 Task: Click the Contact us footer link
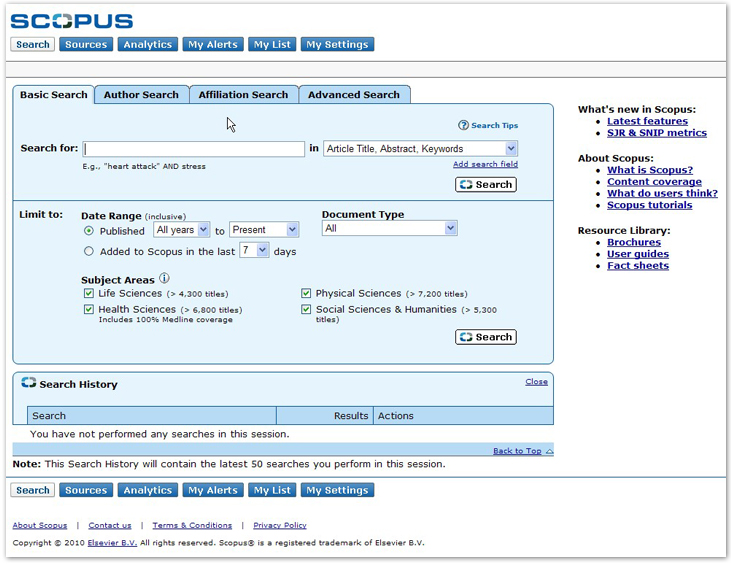click(110, 525)
